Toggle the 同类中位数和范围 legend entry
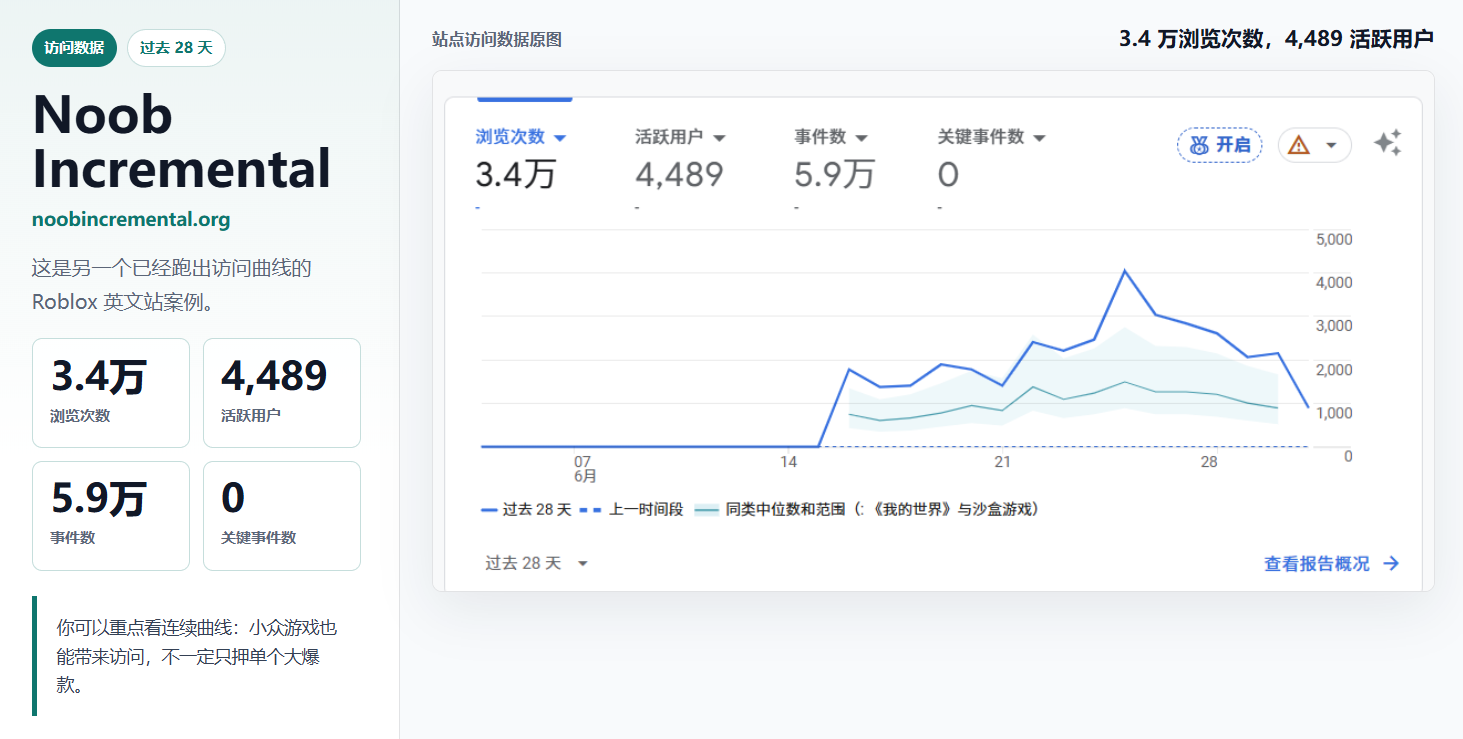 [868, 509]
